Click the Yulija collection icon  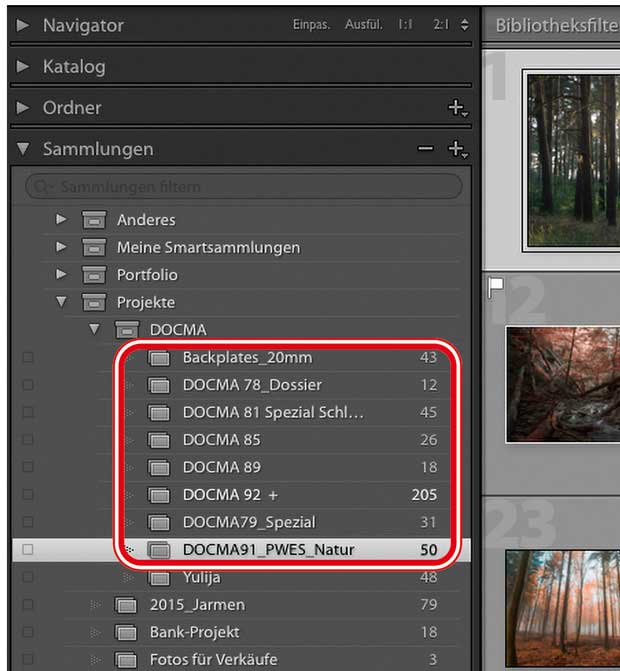(x=159, y=578)
